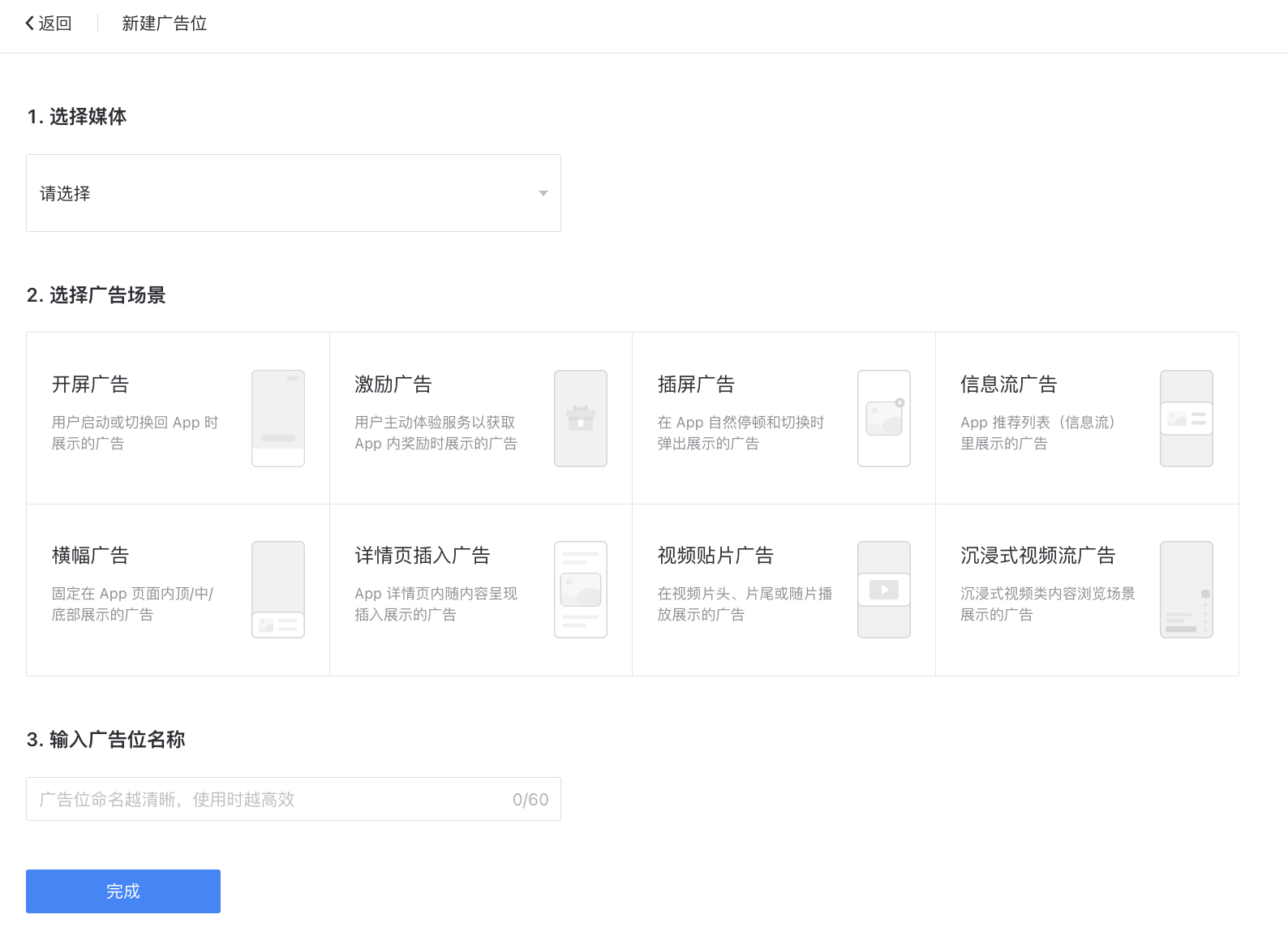Click description 用户主动体验服务以获取

(x=435, y=423)
